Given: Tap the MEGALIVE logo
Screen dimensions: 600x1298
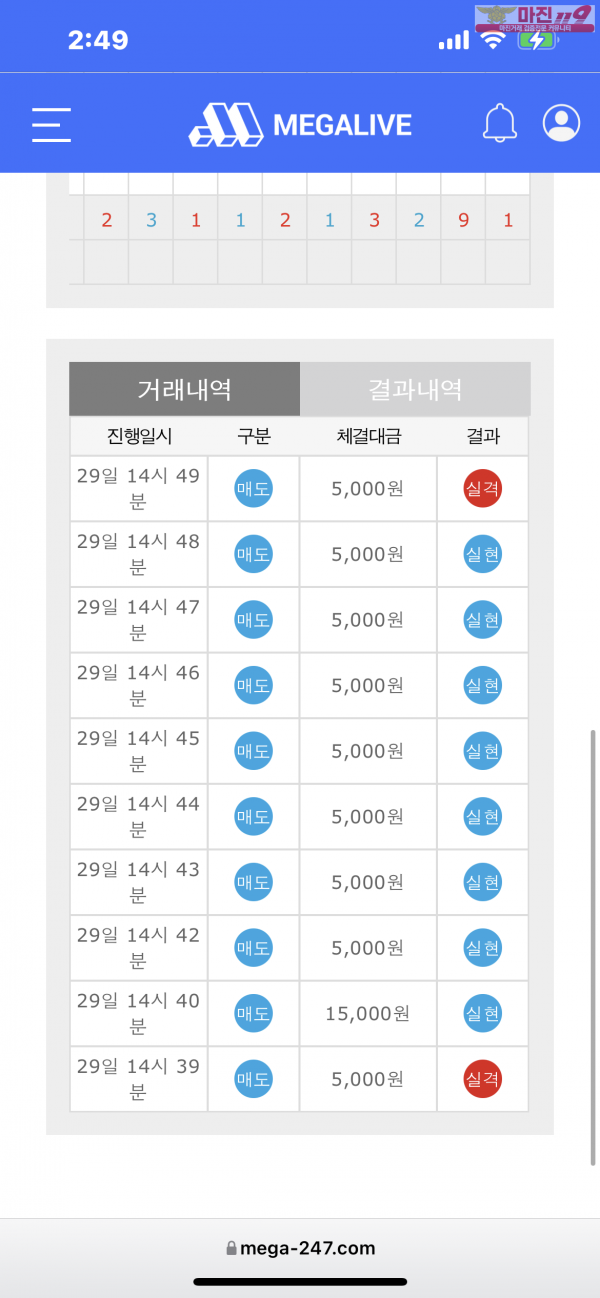Looking at the screenshot, I should pos(300,124).
